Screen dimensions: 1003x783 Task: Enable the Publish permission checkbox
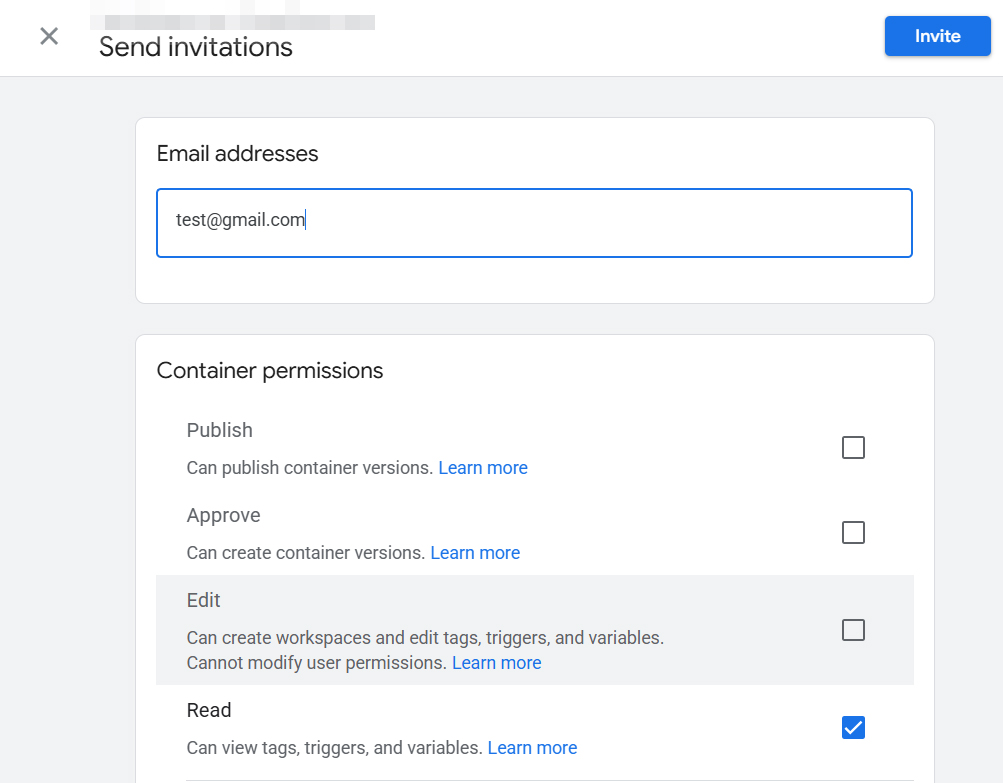pos(852,447)
